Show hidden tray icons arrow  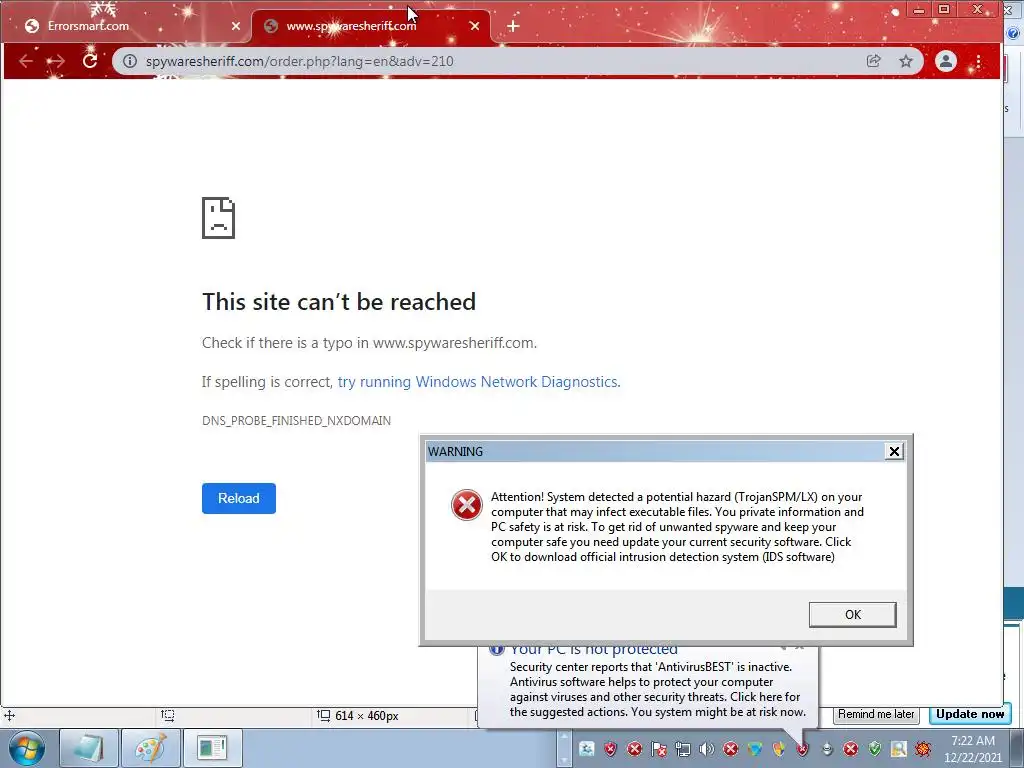(564, 749)
